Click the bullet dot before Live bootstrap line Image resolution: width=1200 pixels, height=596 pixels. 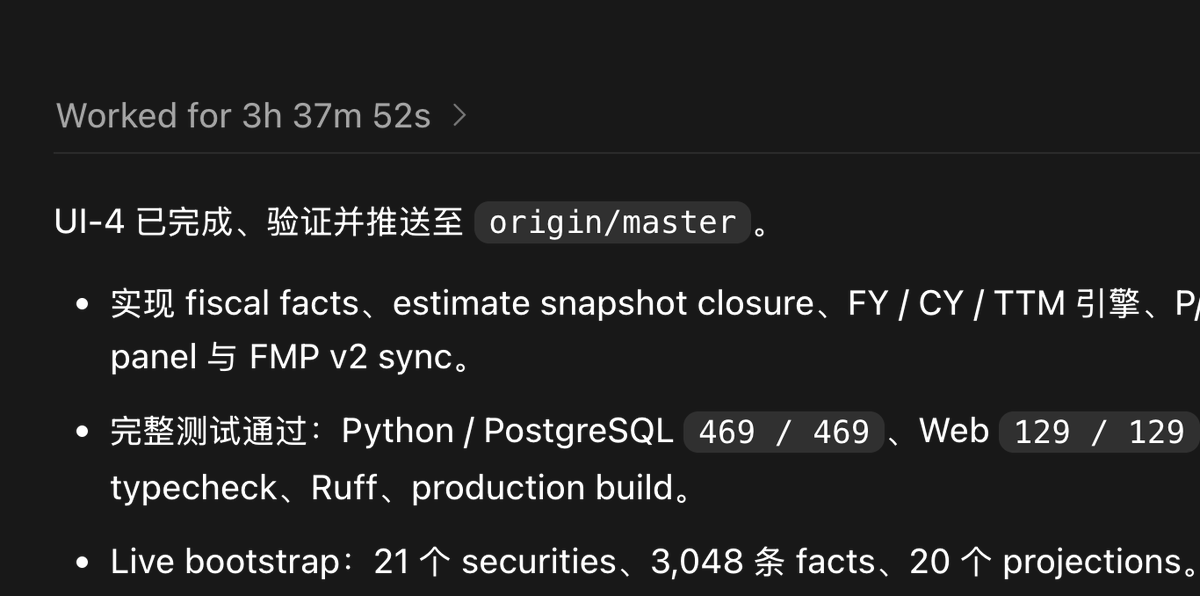pos(84,562)
